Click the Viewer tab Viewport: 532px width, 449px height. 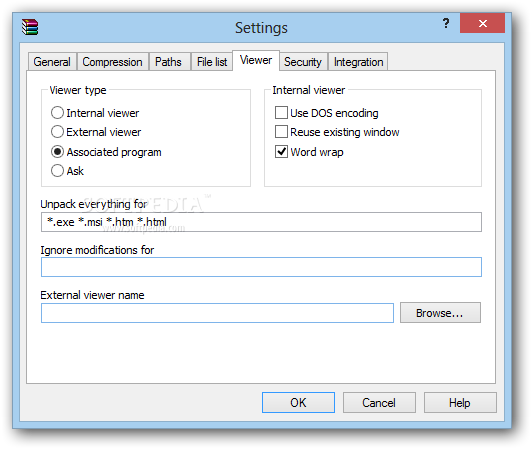click(x=256, y=60)
